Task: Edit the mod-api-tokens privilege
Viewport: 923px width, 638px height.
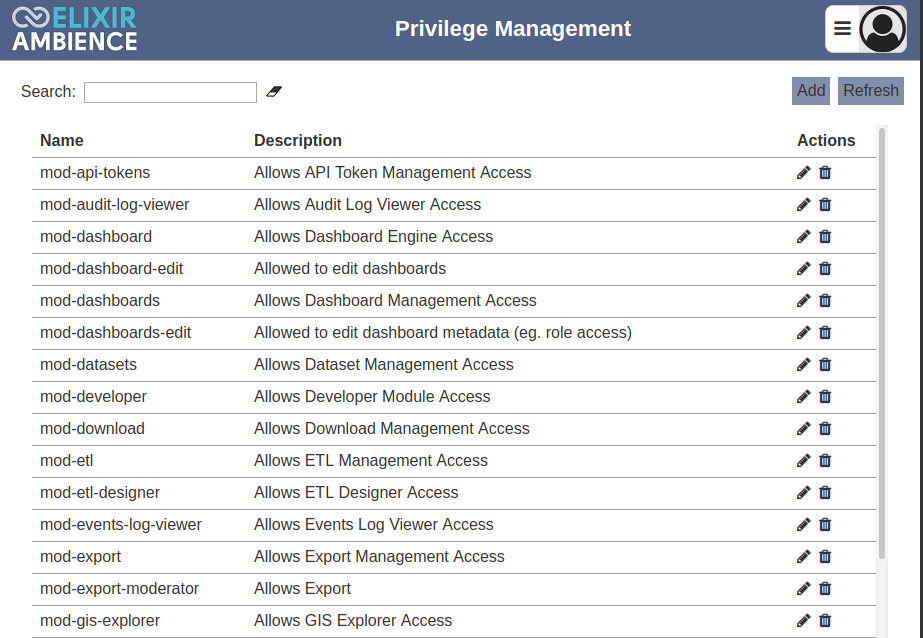Action: [x=804, y=172]
